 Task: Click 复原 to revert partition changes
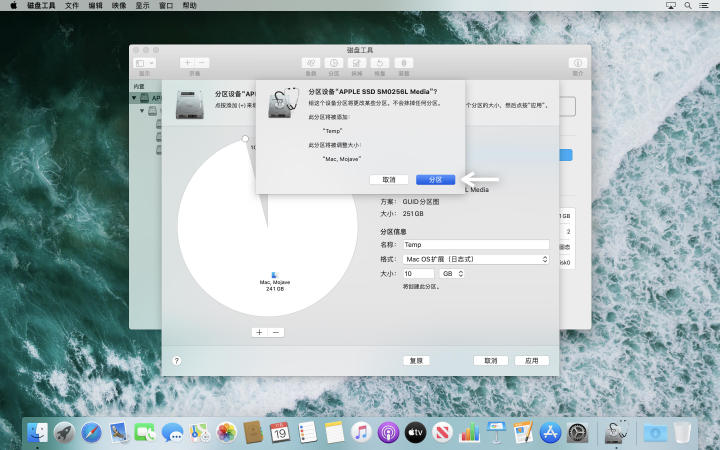[x=416, y=361]
